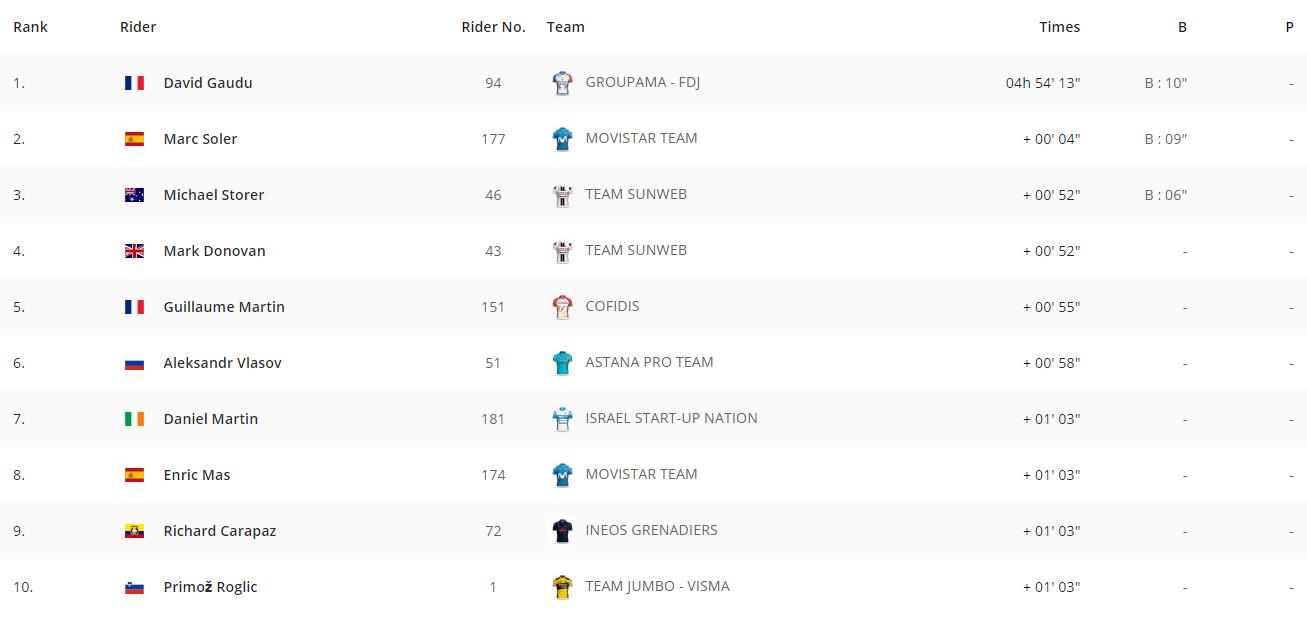Click the Groupama - FDJ jersey icon

(x=562, y=83)
